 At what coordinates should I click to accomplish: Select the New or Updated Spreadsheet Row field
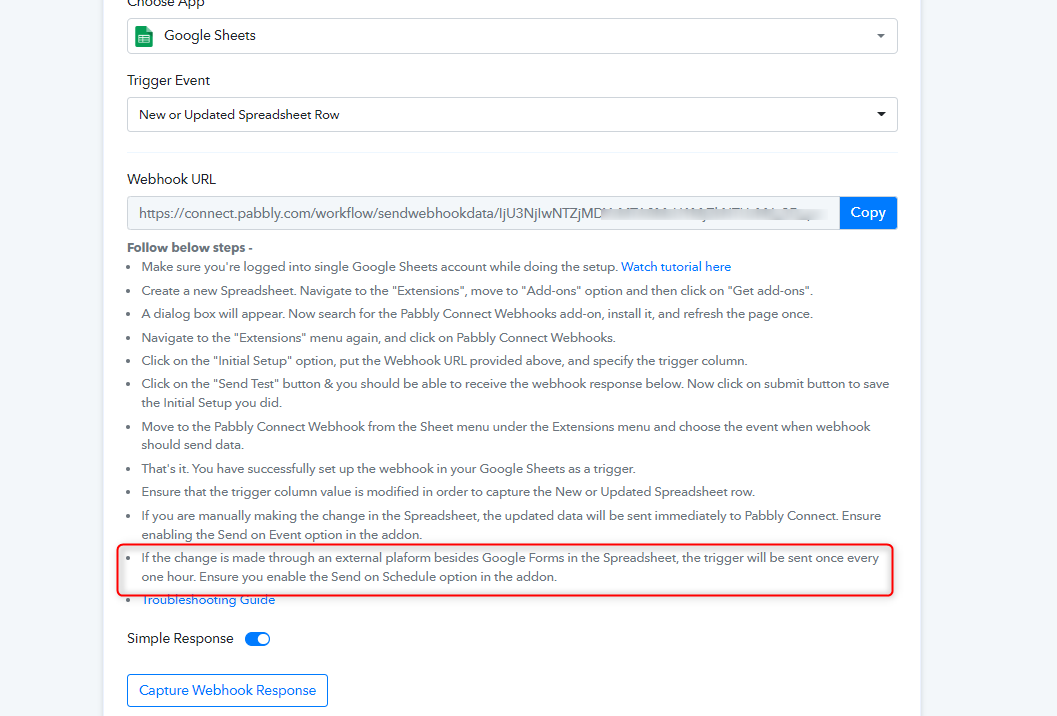[x=512, y=115]
